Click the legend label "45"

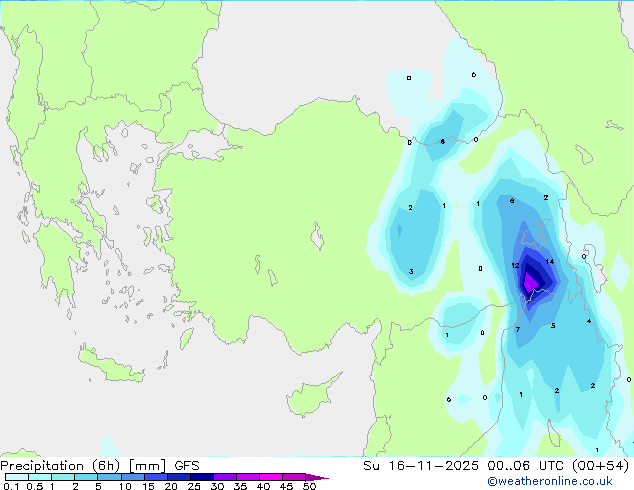click(286, 486)
